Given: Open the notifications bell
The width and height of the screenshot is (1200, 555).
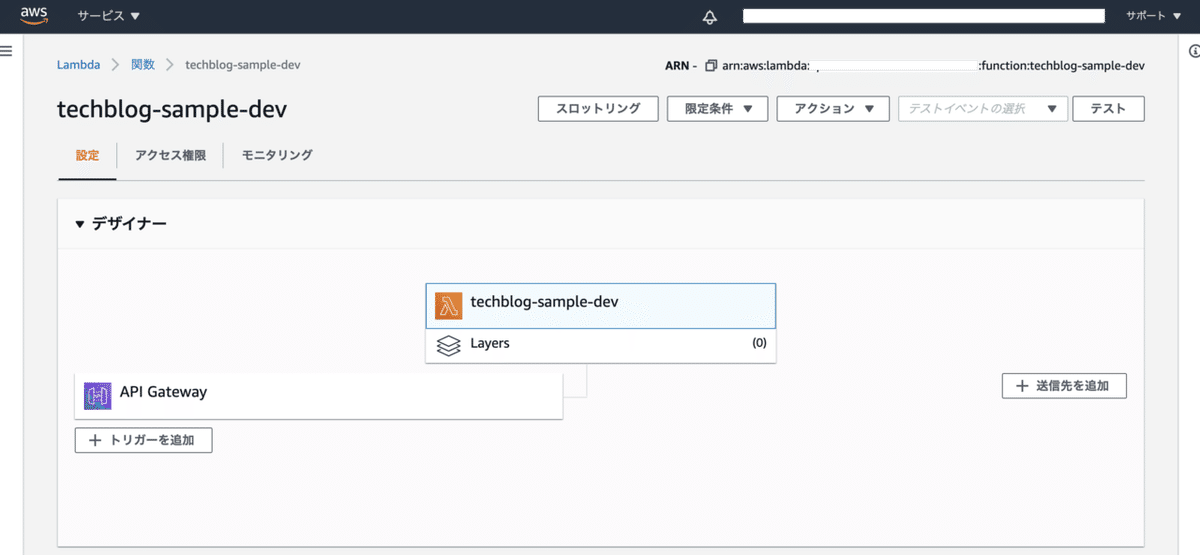Looking at the screenshot, I should (x=710, y=17).
